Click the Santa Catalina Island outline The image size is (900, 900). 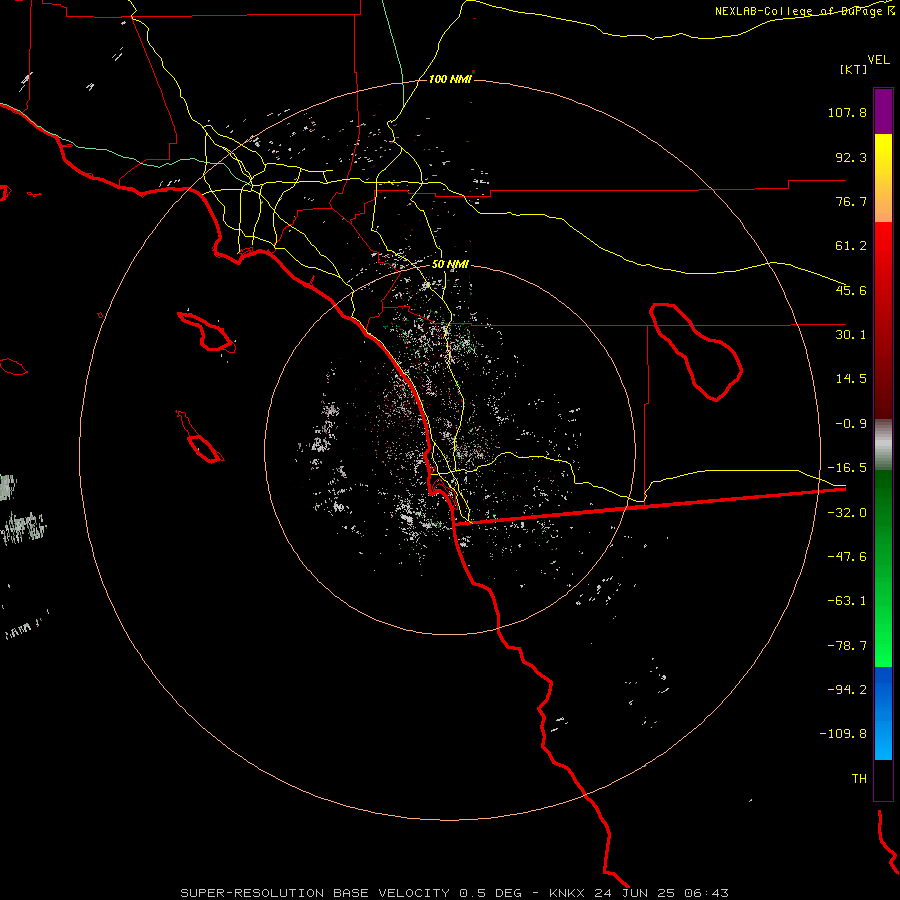(x=207, y=332)
